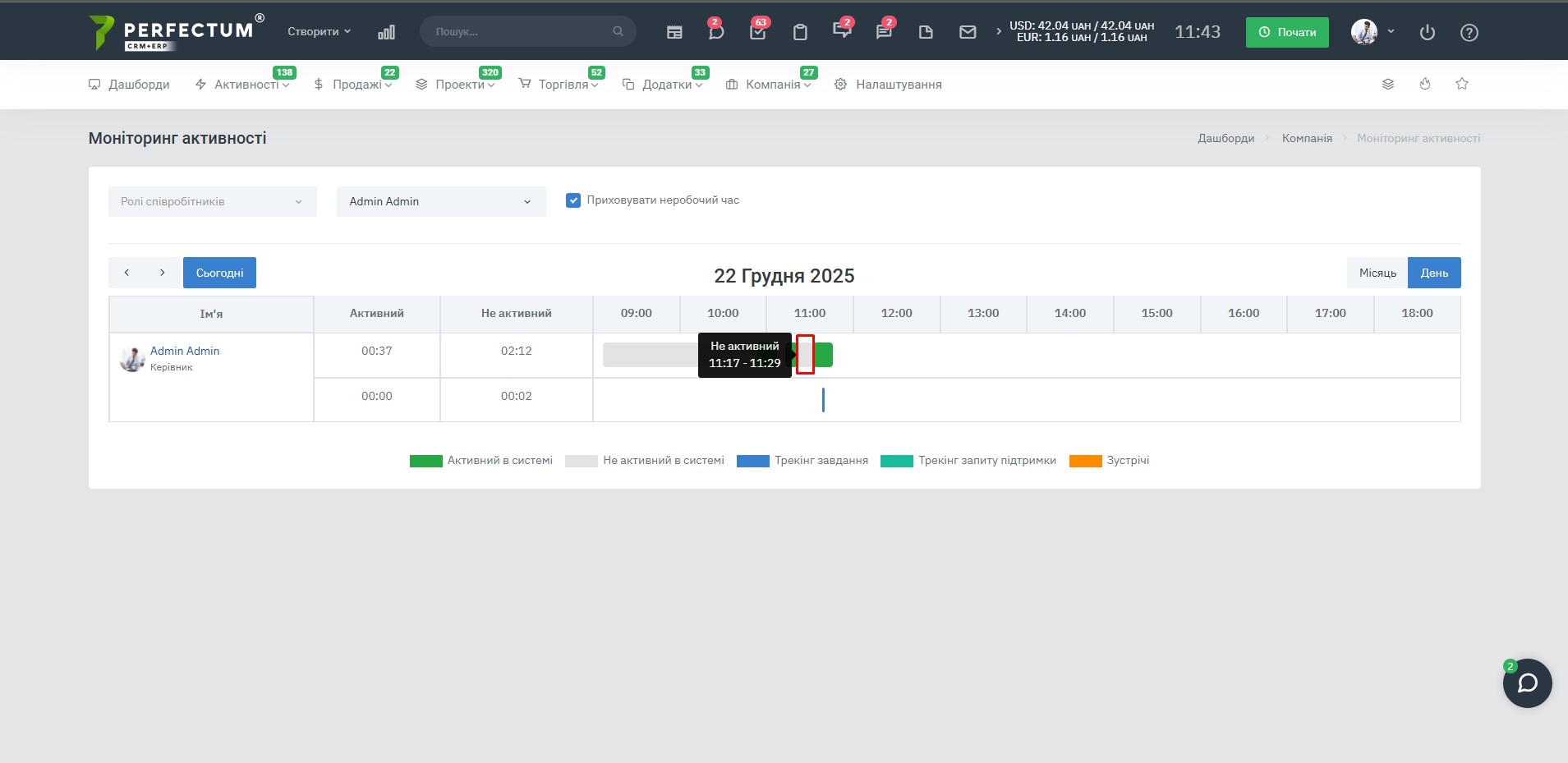Image resolution: width=1568 pixels, height=763 pixels.
Task: Expand the Створити menu
Action: tap(319, 31)
